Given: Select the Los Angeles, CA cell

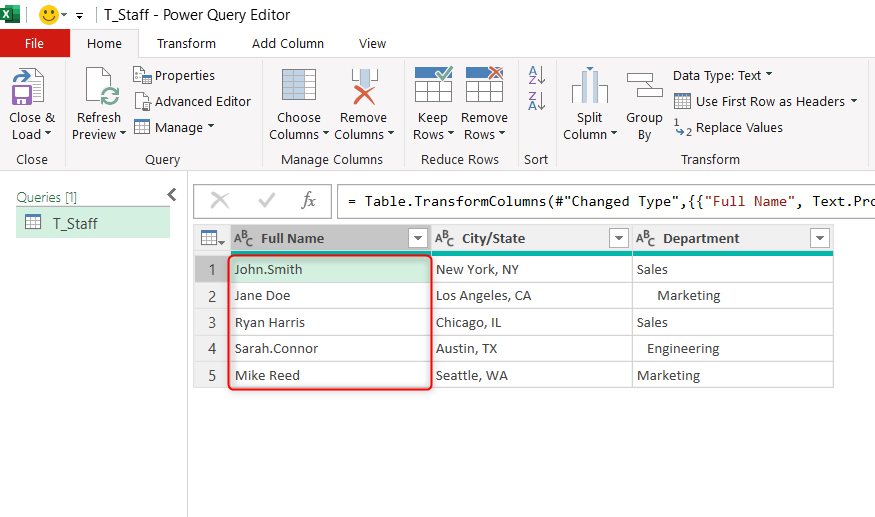Looking at the screenshot, I should pos(532,296).
